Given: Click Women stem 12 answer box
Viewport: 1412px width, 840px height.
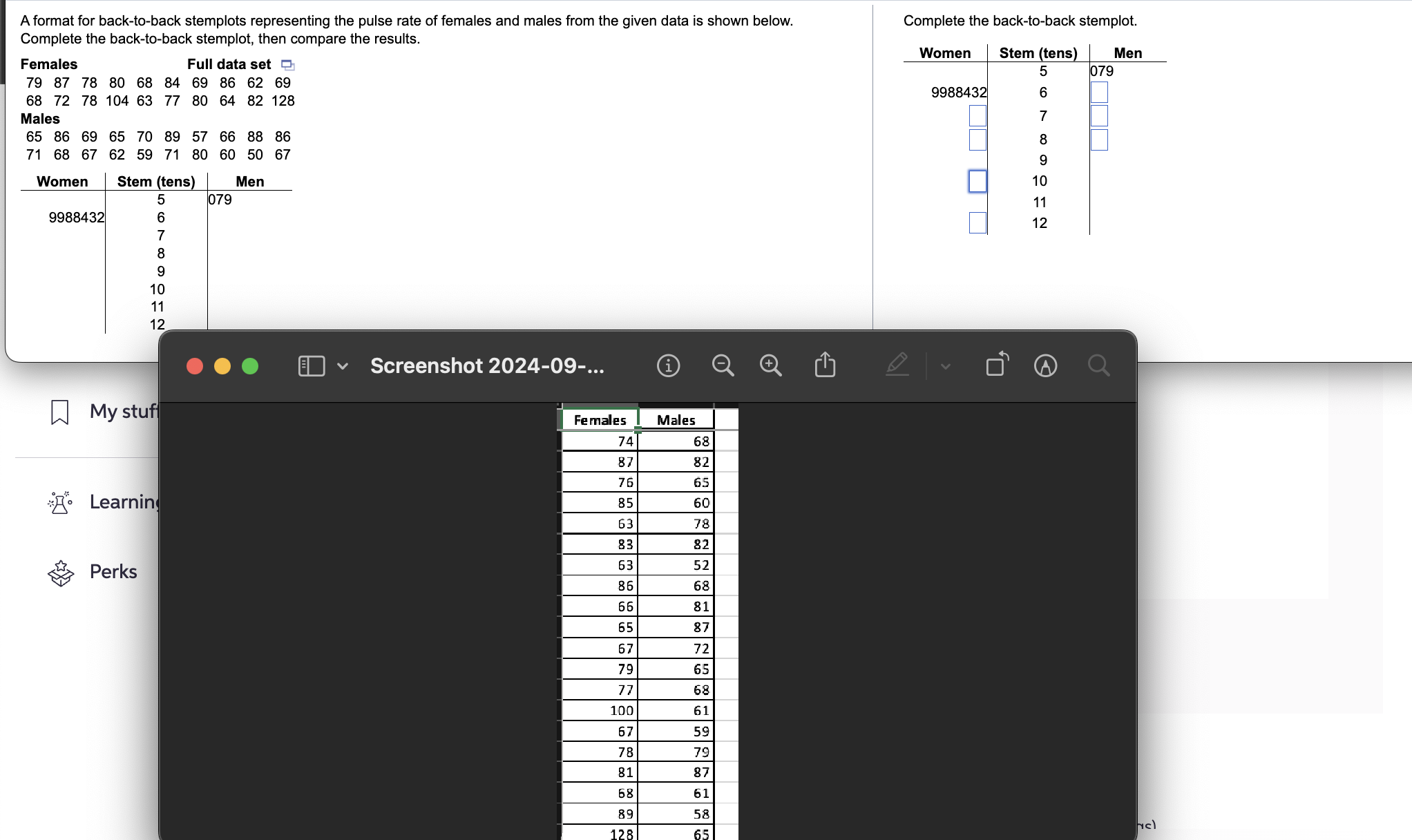Looking at the screenshot, I should [977, 222].
